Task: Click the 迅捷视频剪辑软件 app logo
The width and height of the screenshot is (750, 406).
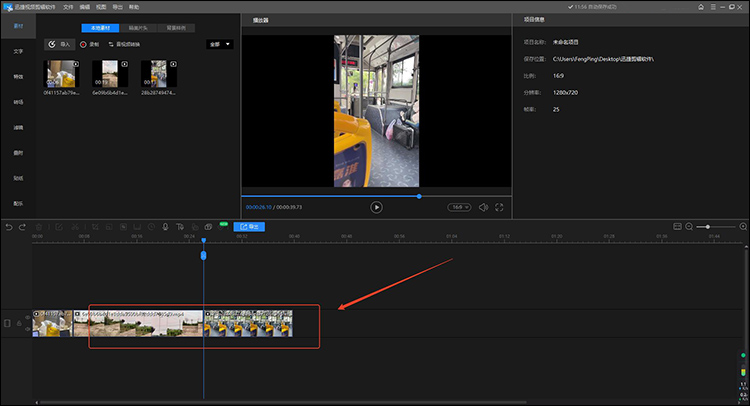Action: 8,7
